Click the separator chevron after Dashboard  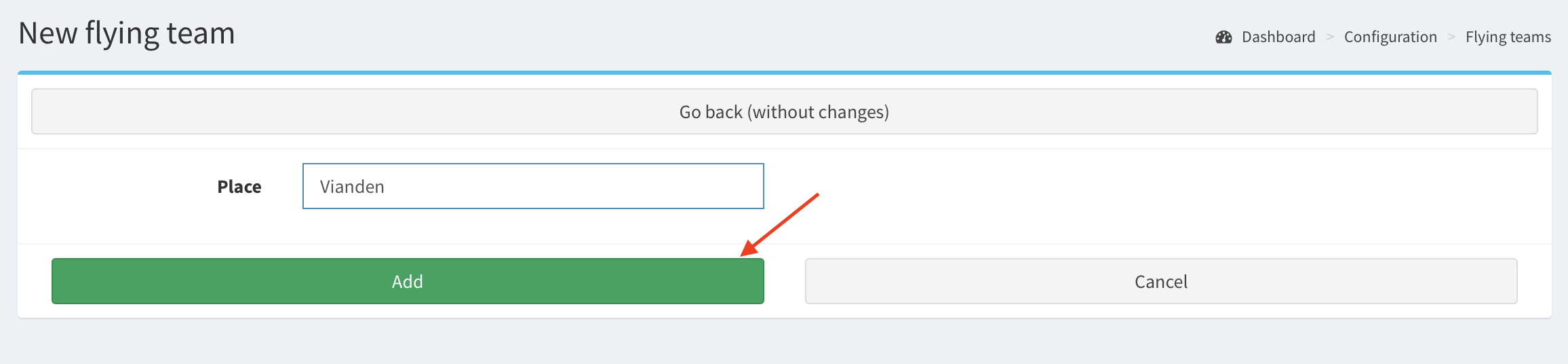pos(1330,37)
